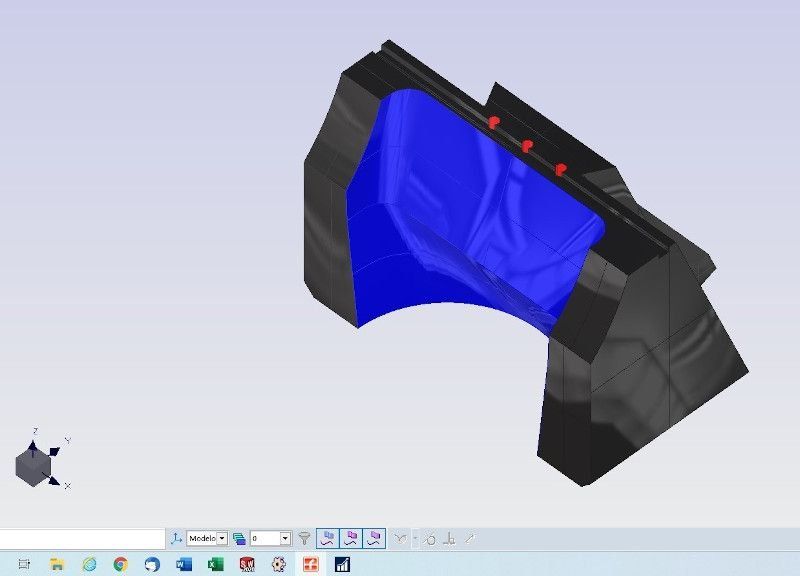Open the Modelo coordinate system dropdown
Screen dimensions: 800x576
click(x=222, y=538)
